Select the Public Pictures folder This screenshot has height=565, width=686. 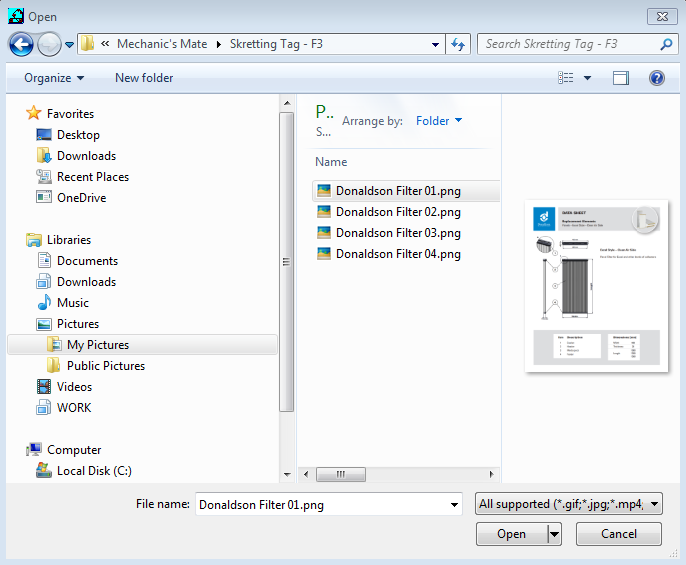[x=106, y=366]
